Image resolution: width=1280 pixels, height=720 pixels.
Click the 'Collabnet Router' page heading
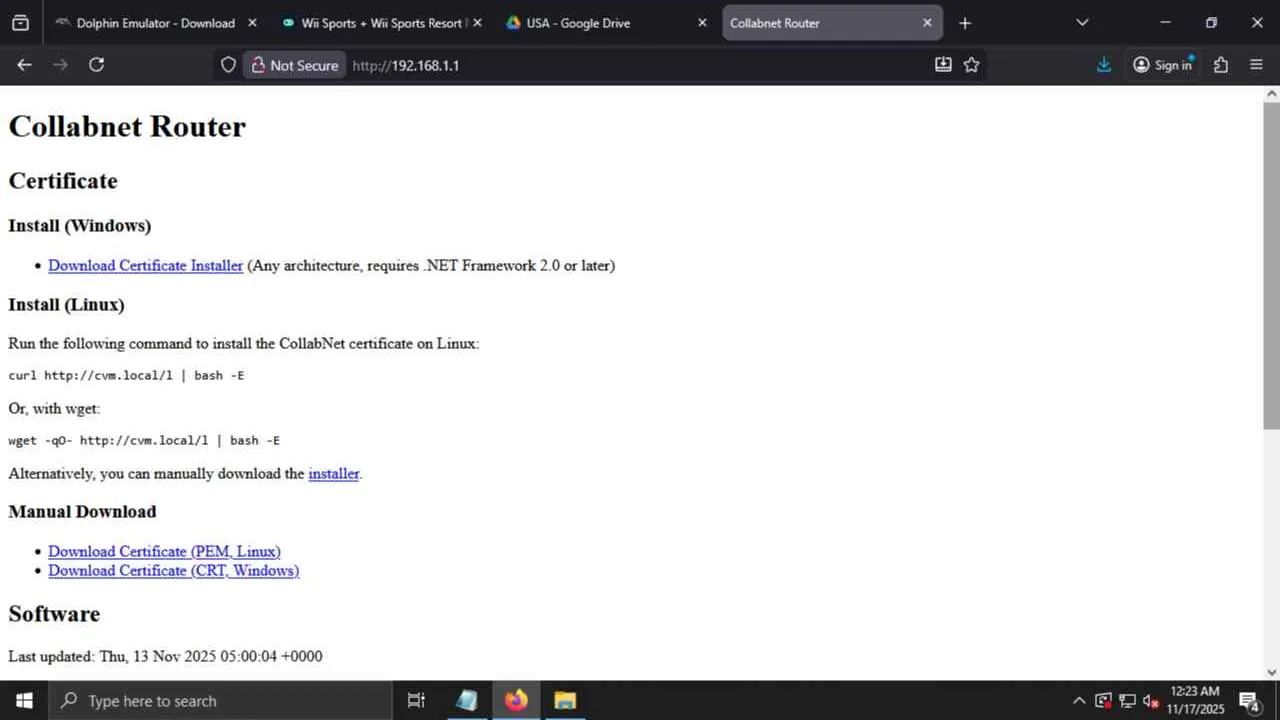(x=127, y=126)
